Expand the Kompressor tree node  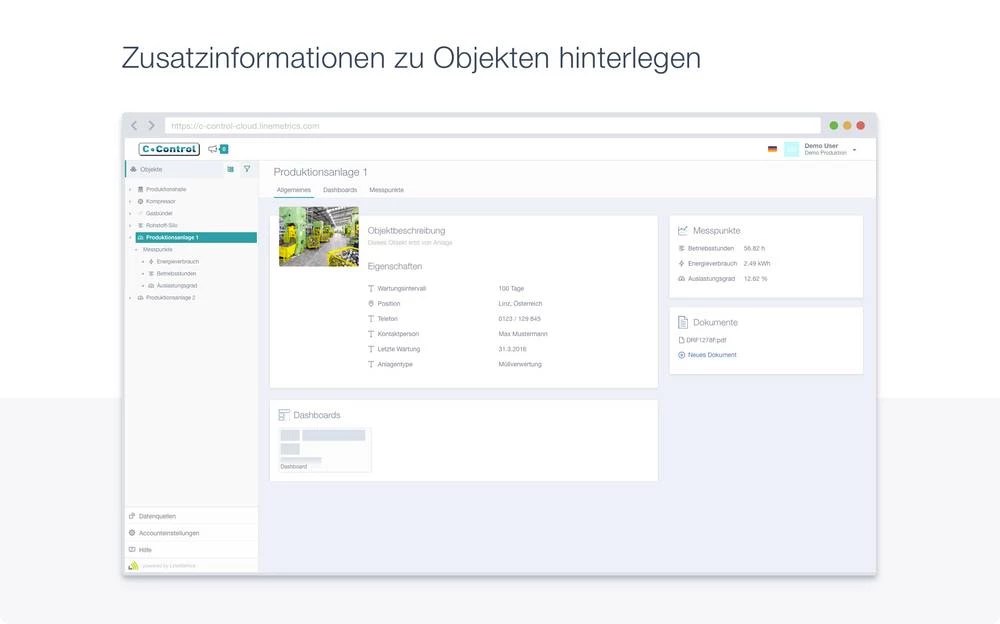click(130, 201)
